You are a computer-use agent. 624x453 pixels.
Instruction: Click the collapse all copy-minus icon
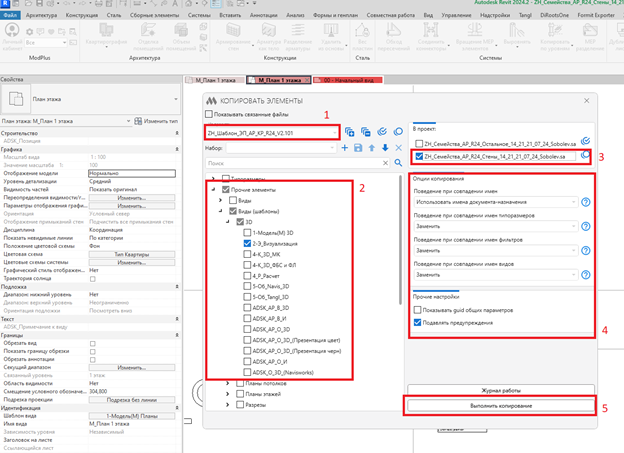coord(365,132)
